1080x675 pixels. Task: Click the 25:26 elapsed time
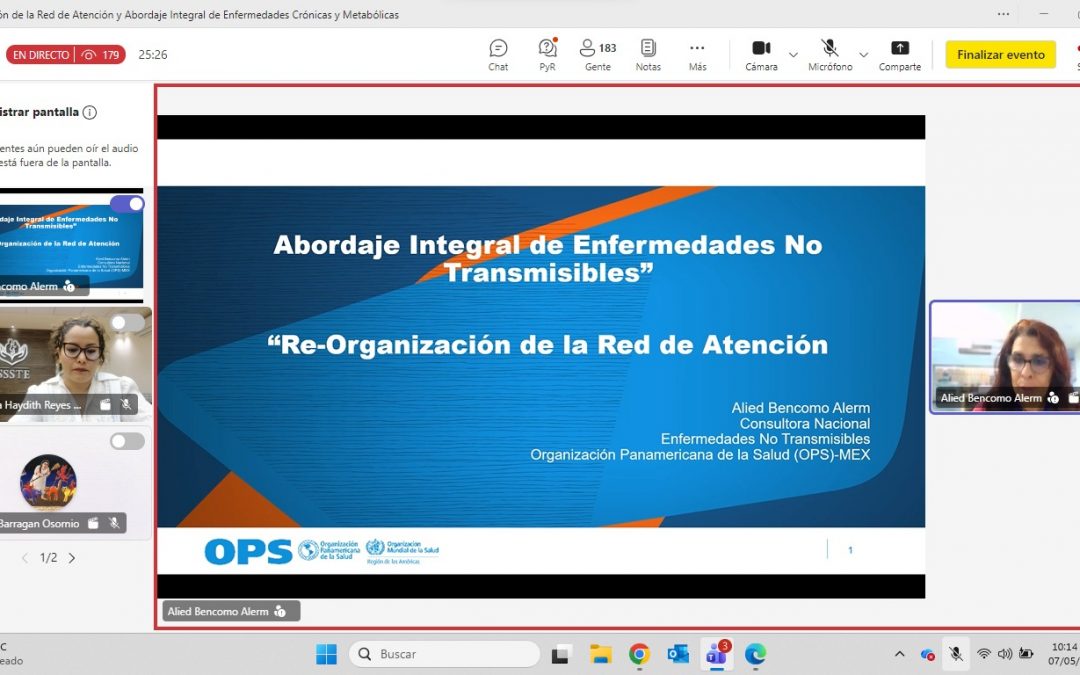click(153, 54)
